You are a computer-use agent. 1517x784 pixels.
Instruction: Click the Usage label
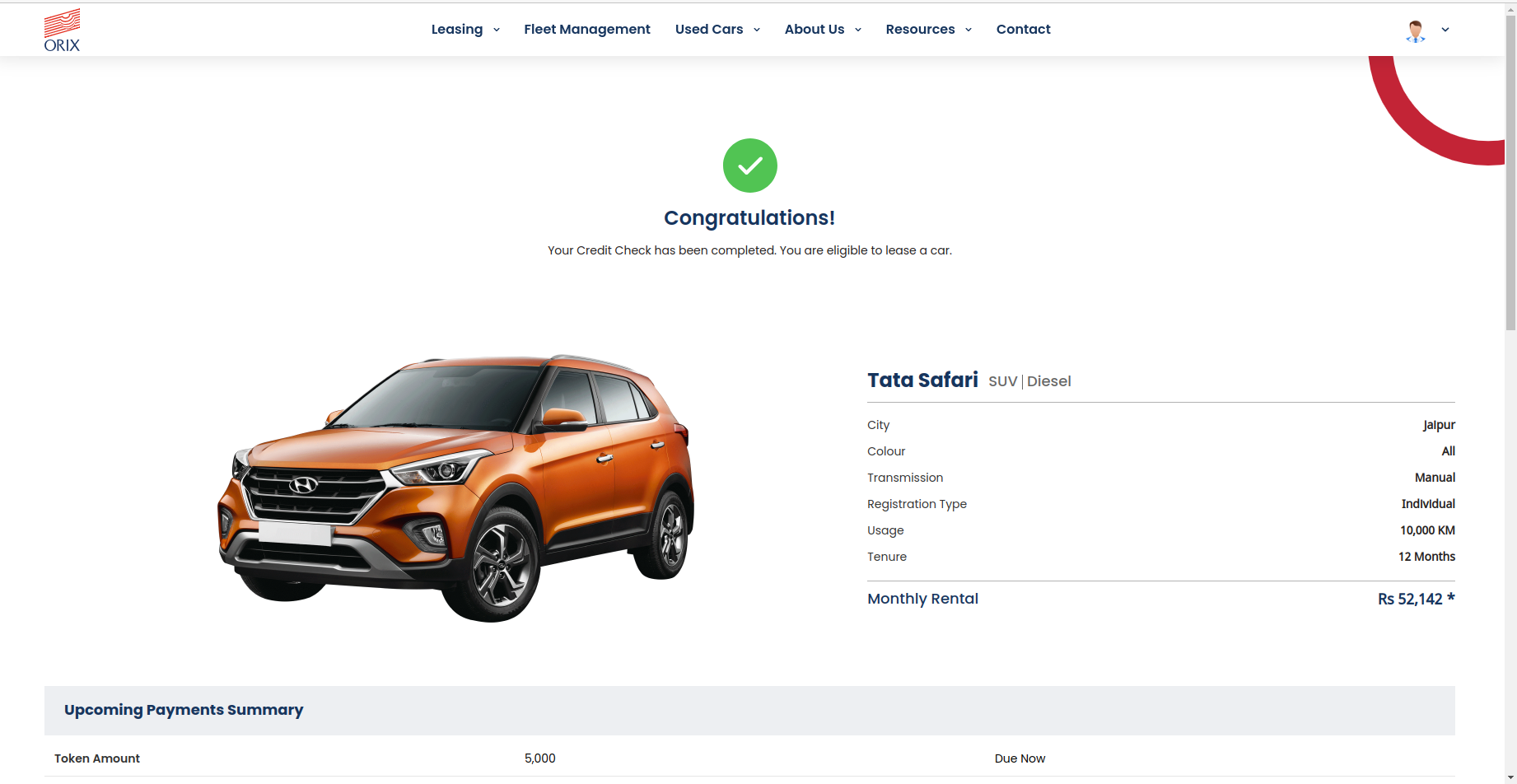[x=885, y=530]
